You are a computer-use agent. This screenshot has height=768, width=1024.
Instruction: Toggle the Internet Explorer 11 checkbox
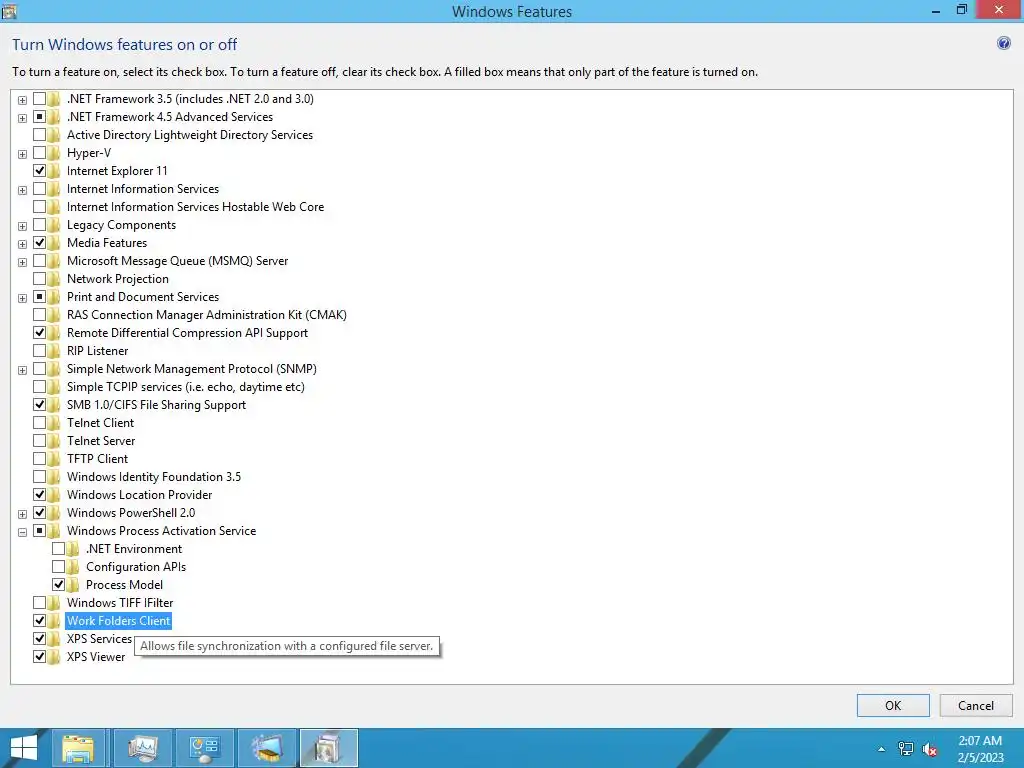click(x=39, y=170)
